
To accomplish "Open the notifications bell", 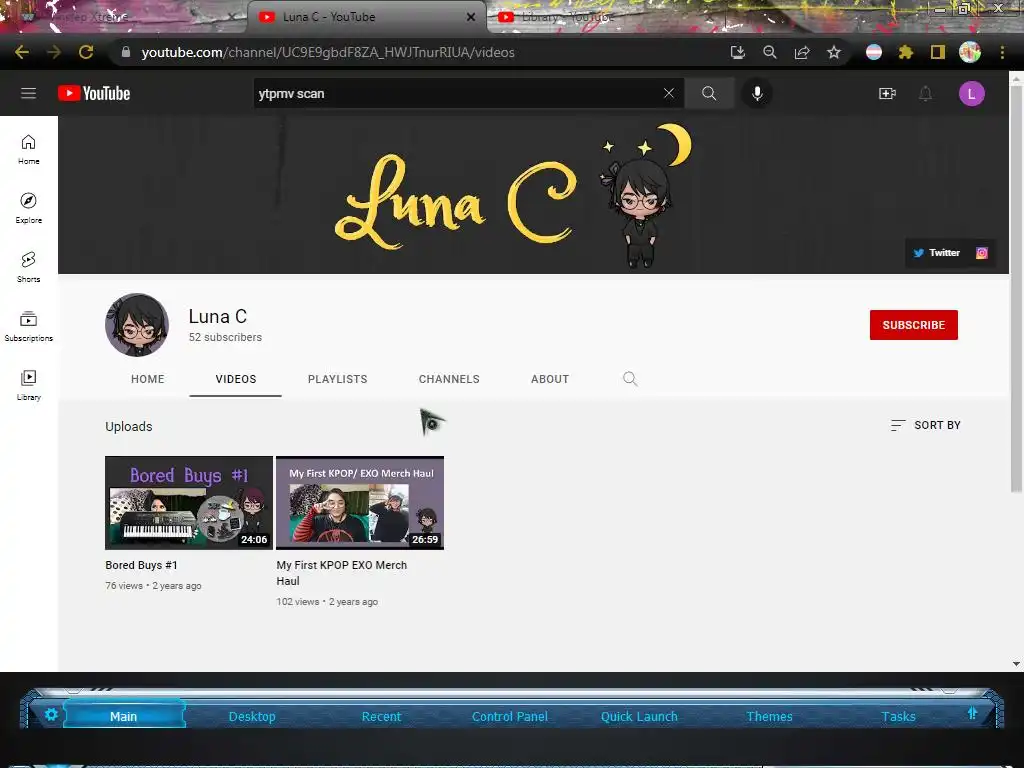I will click(925, 93).
